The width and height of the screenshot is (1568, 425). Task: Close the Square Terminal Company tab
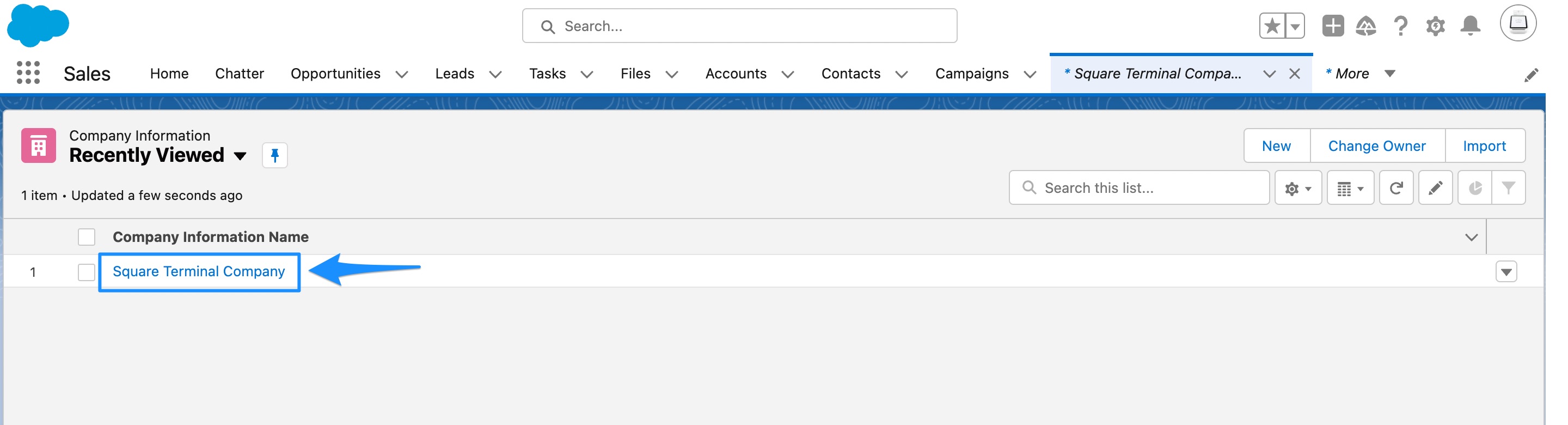(x=1295, y=74)
